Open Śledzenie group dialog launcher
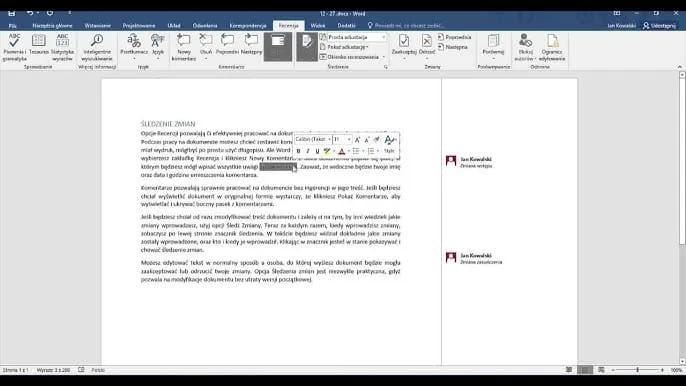Viewport: 686px width, 386px height. (385, 67)
